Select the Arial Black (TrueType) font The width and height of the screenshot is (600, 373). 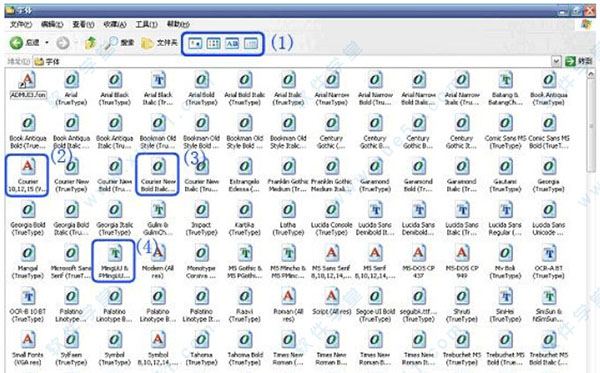[115, 88]
